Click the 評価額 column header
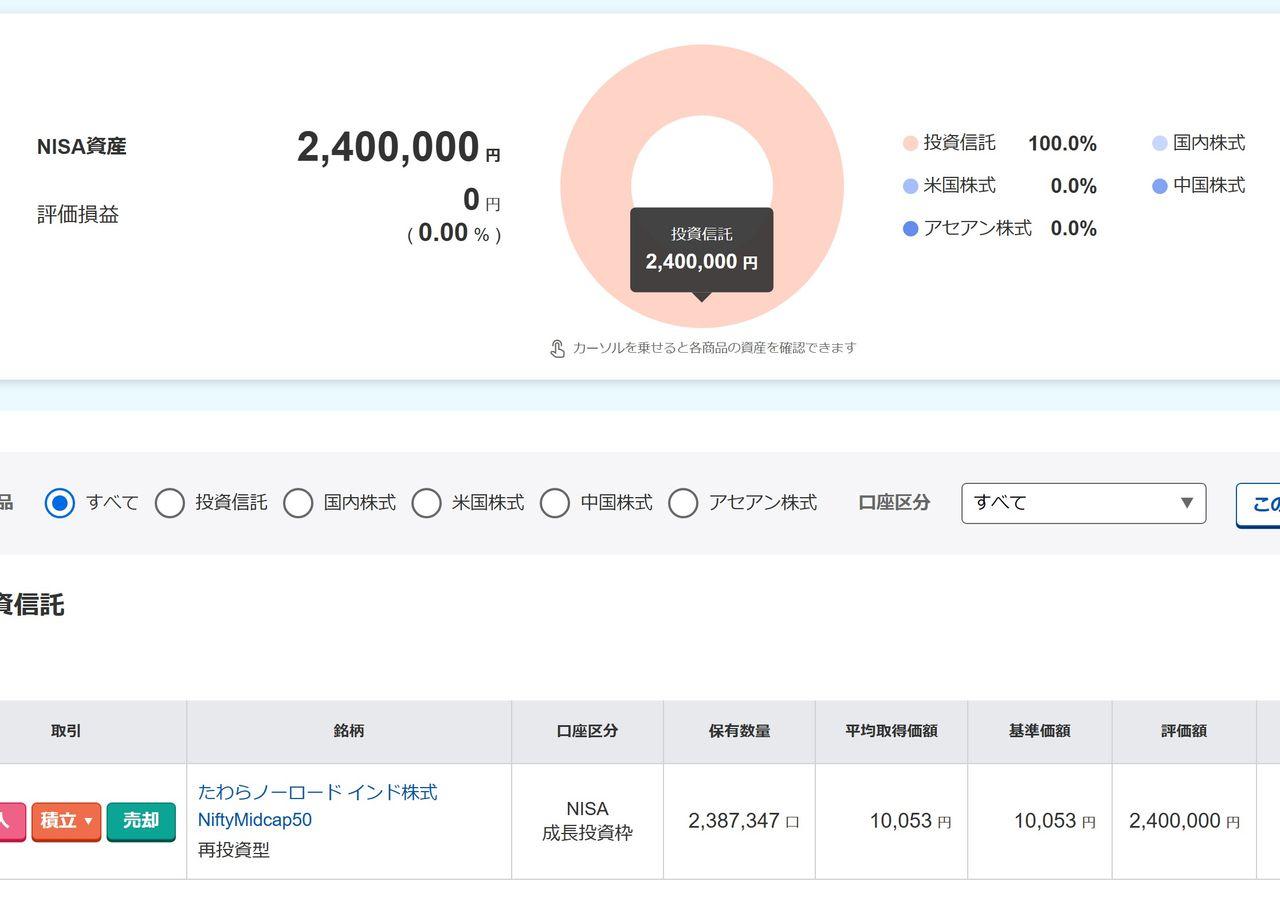This screenshot has height=906, width=1280. (x=1184, y=731)
